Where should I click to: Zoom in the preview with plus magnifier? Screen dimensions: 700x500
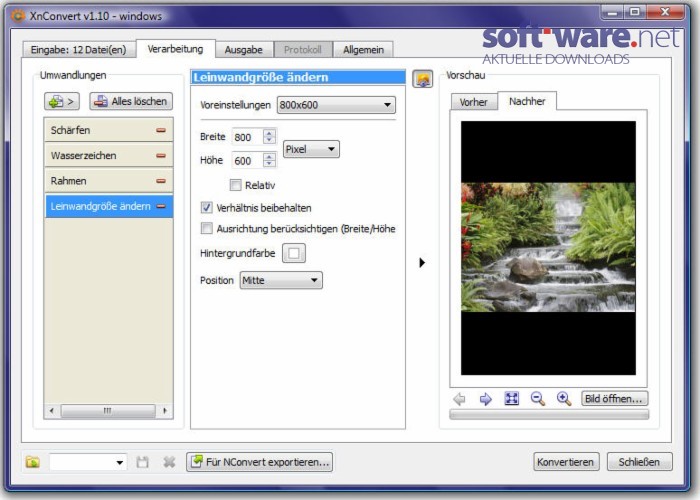pos(564,398)
